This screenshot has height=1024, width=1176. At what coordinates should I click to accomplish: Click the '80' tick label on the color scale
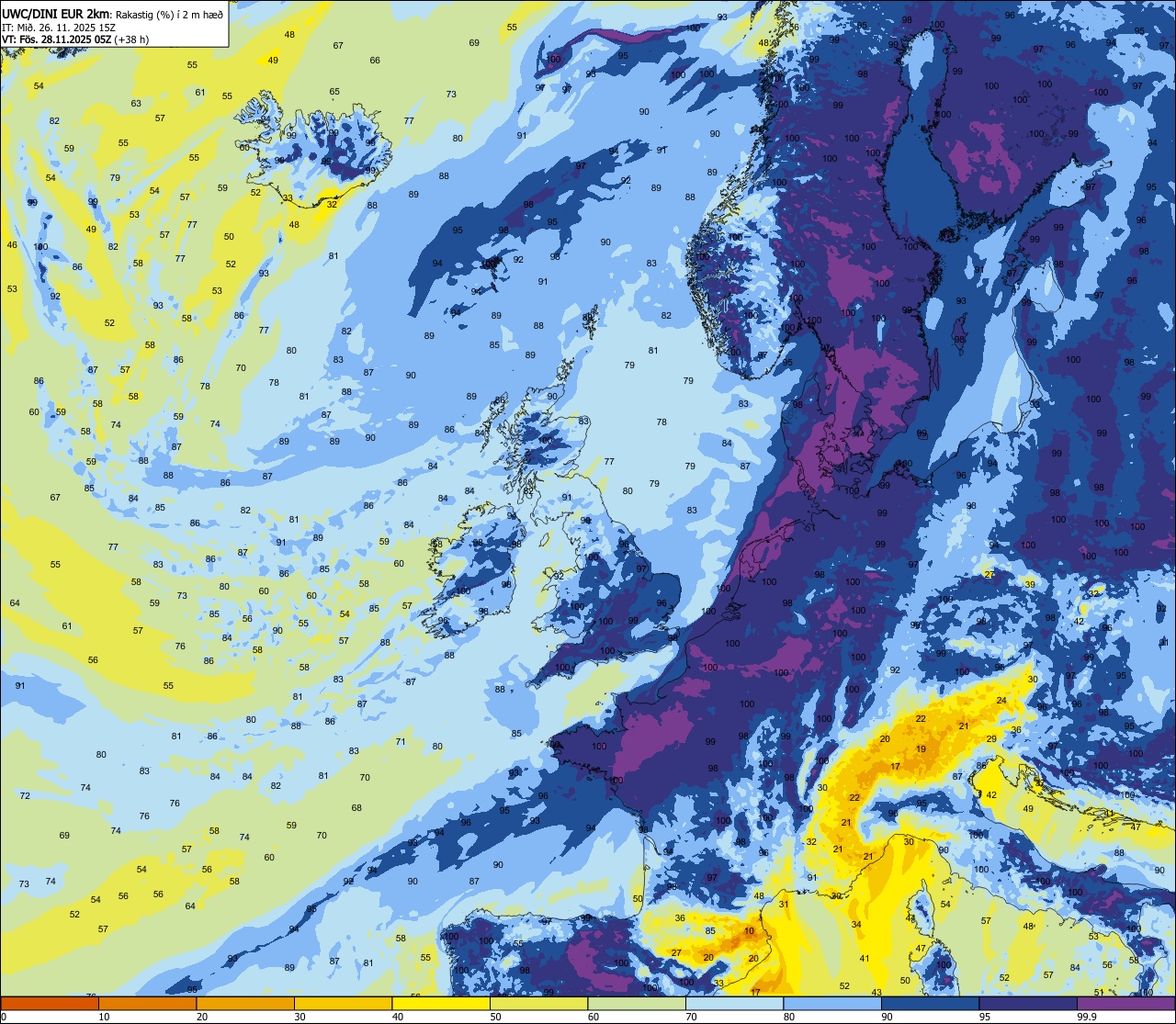(789, 1017)
